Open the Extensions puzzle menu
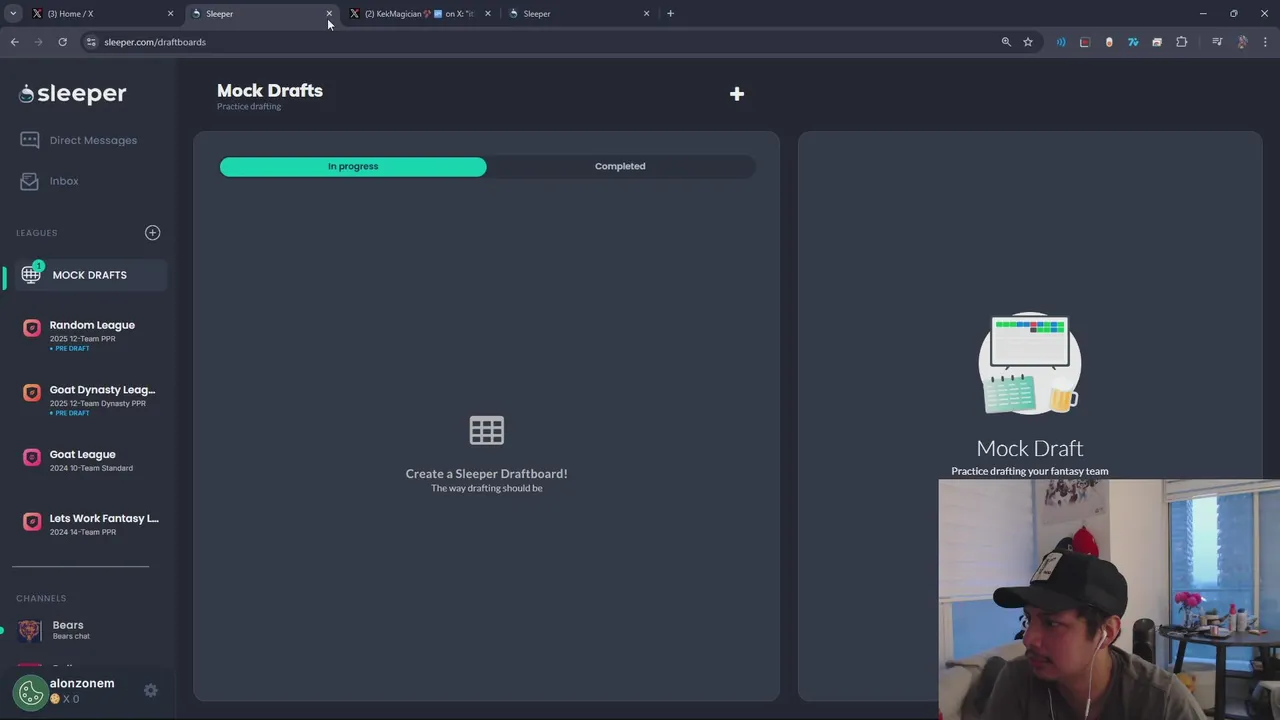 [x=1182, y=42]
